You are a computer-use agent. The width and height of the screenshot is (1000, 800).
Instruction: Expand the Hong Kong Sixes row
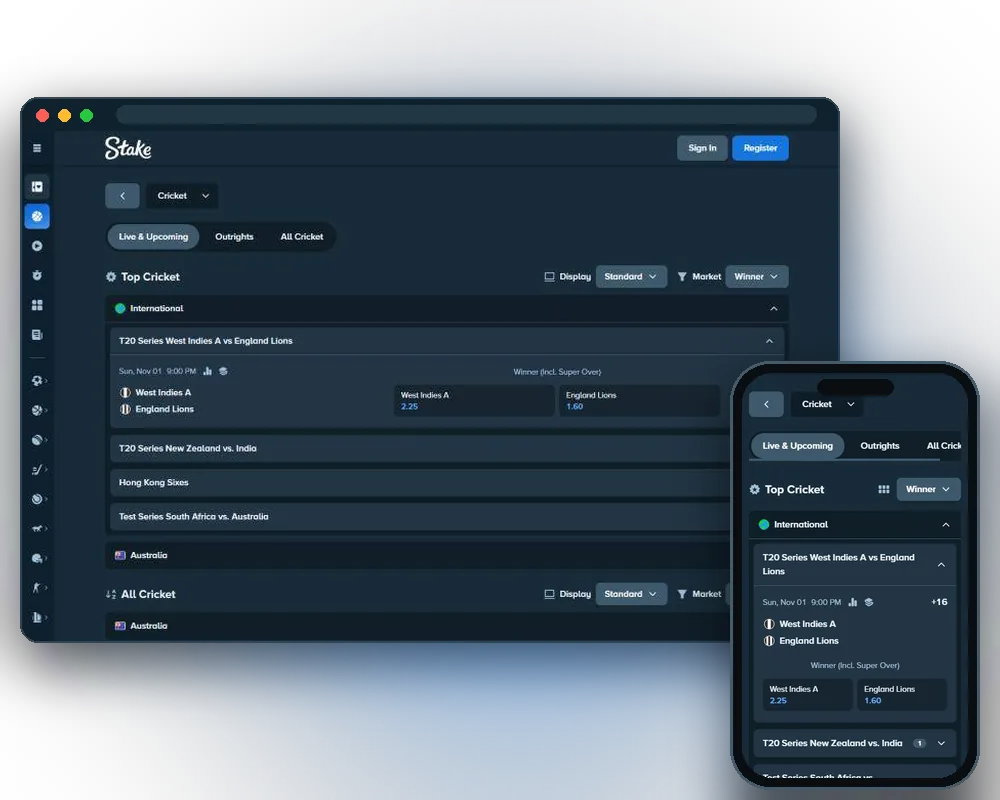[x=421, y=482]
